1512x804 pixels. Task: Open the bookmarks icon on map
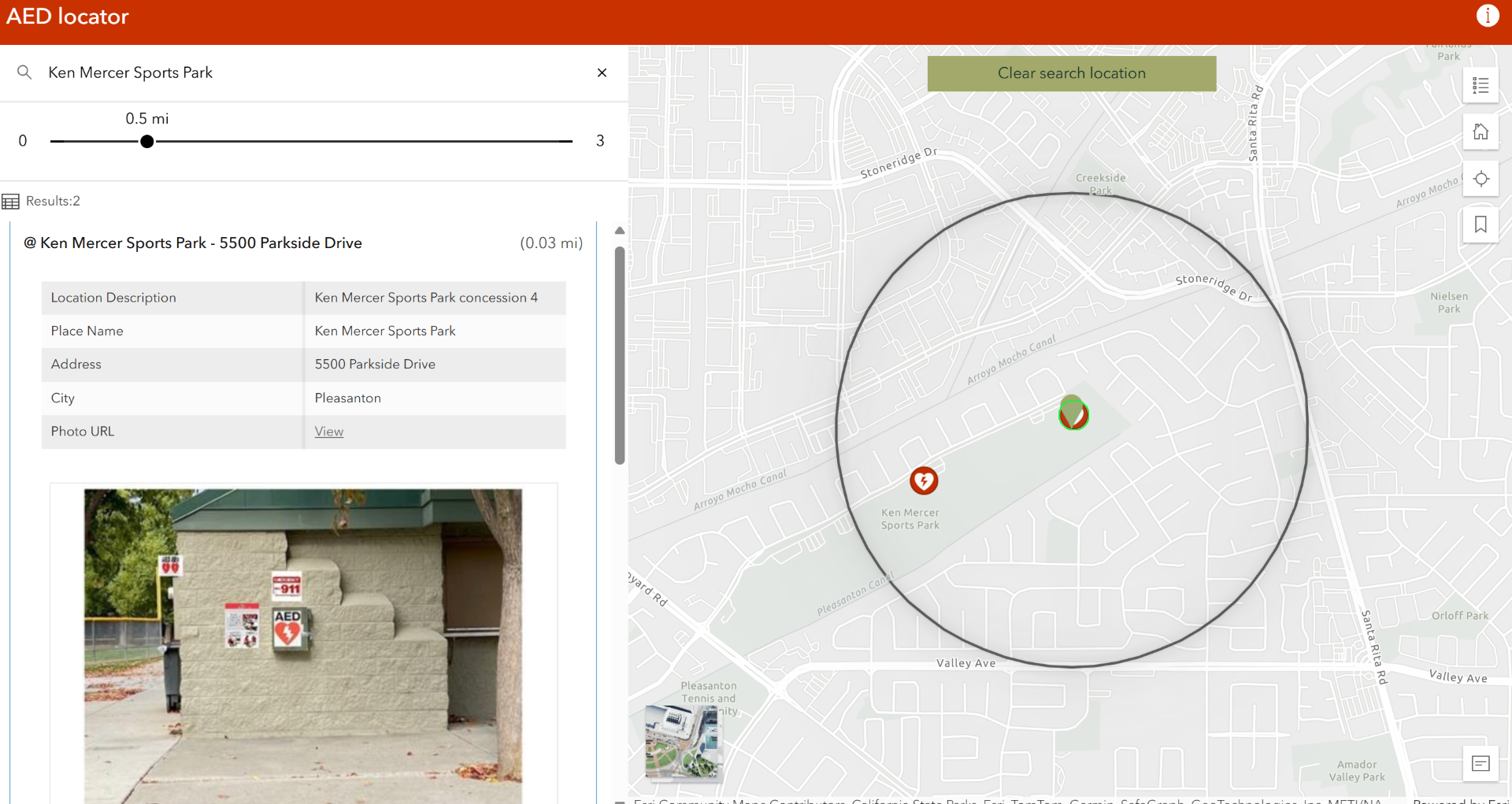tap(1480, 225)
